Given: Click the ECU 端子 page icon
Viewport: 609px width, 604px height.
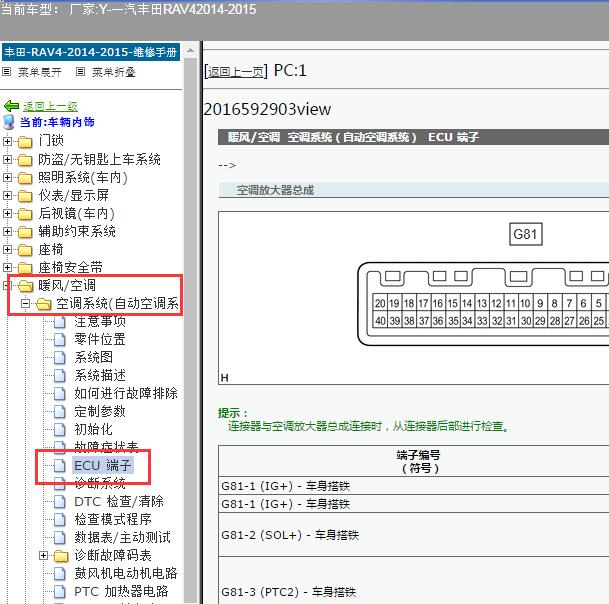Looking at the screenshot, I should [x=59, y=465].
